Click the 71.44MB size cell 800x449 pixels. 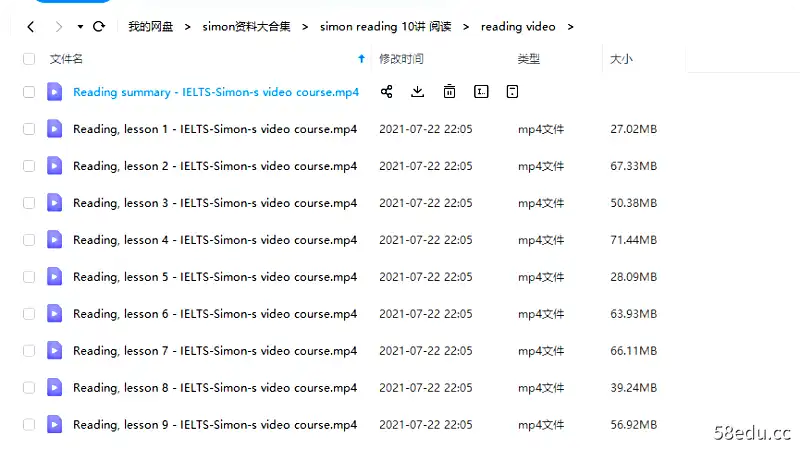click(x=633, y=240)
